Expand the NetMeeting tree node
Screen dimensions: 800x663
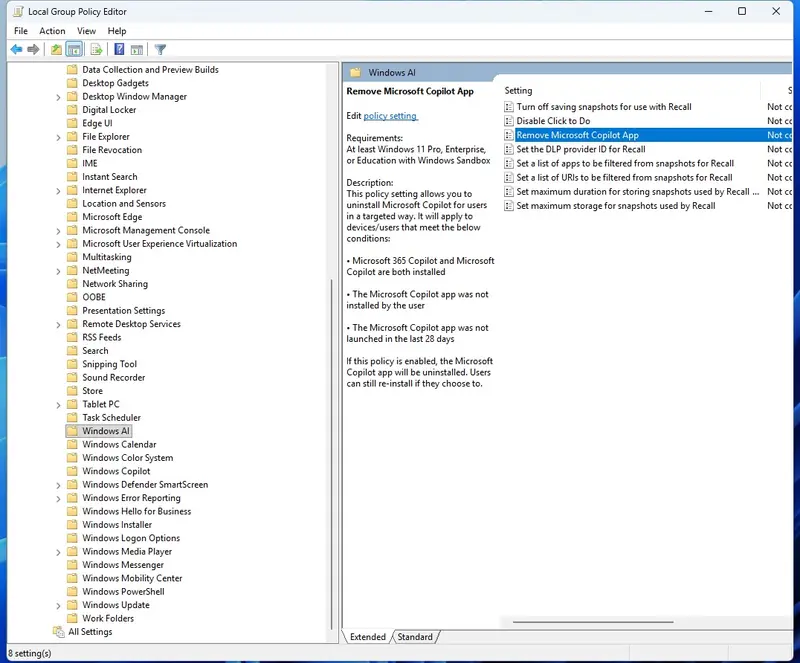(x=58, y=271)
